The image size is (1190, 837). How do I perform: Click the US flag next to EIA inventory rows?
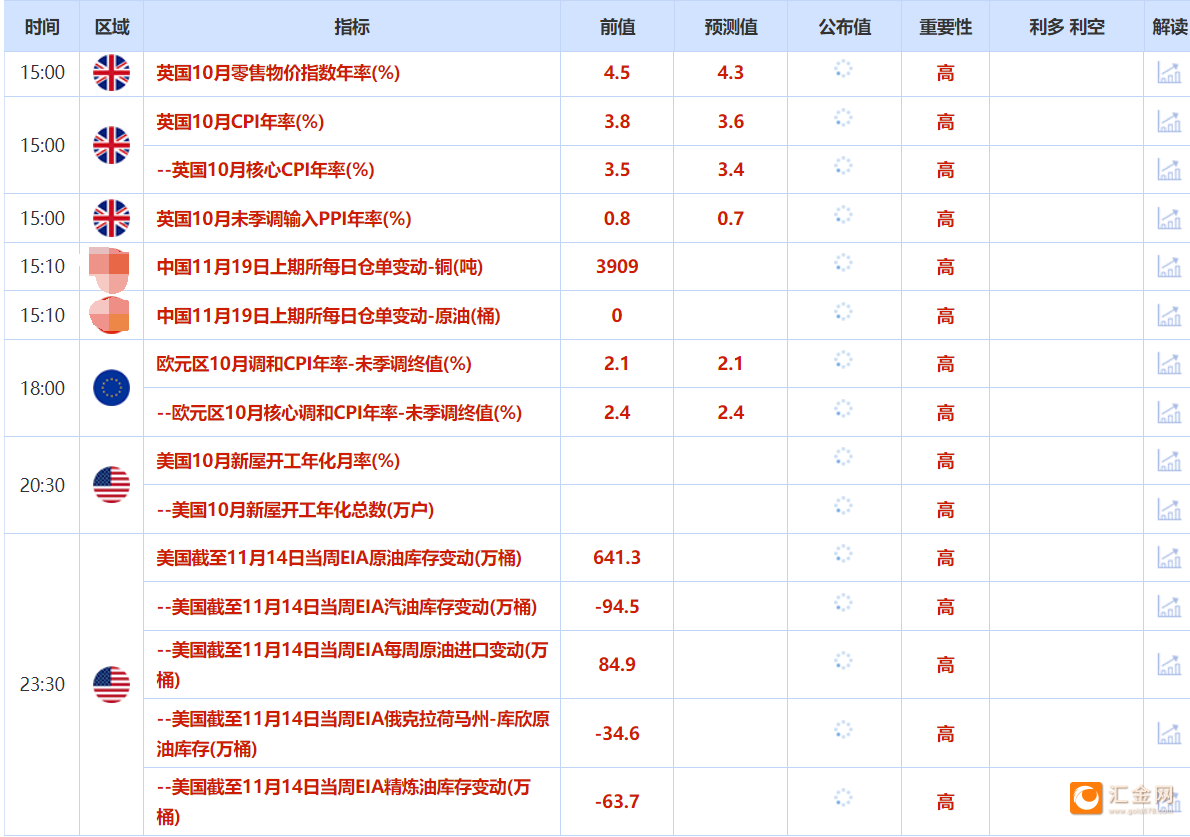click(111, 685)
